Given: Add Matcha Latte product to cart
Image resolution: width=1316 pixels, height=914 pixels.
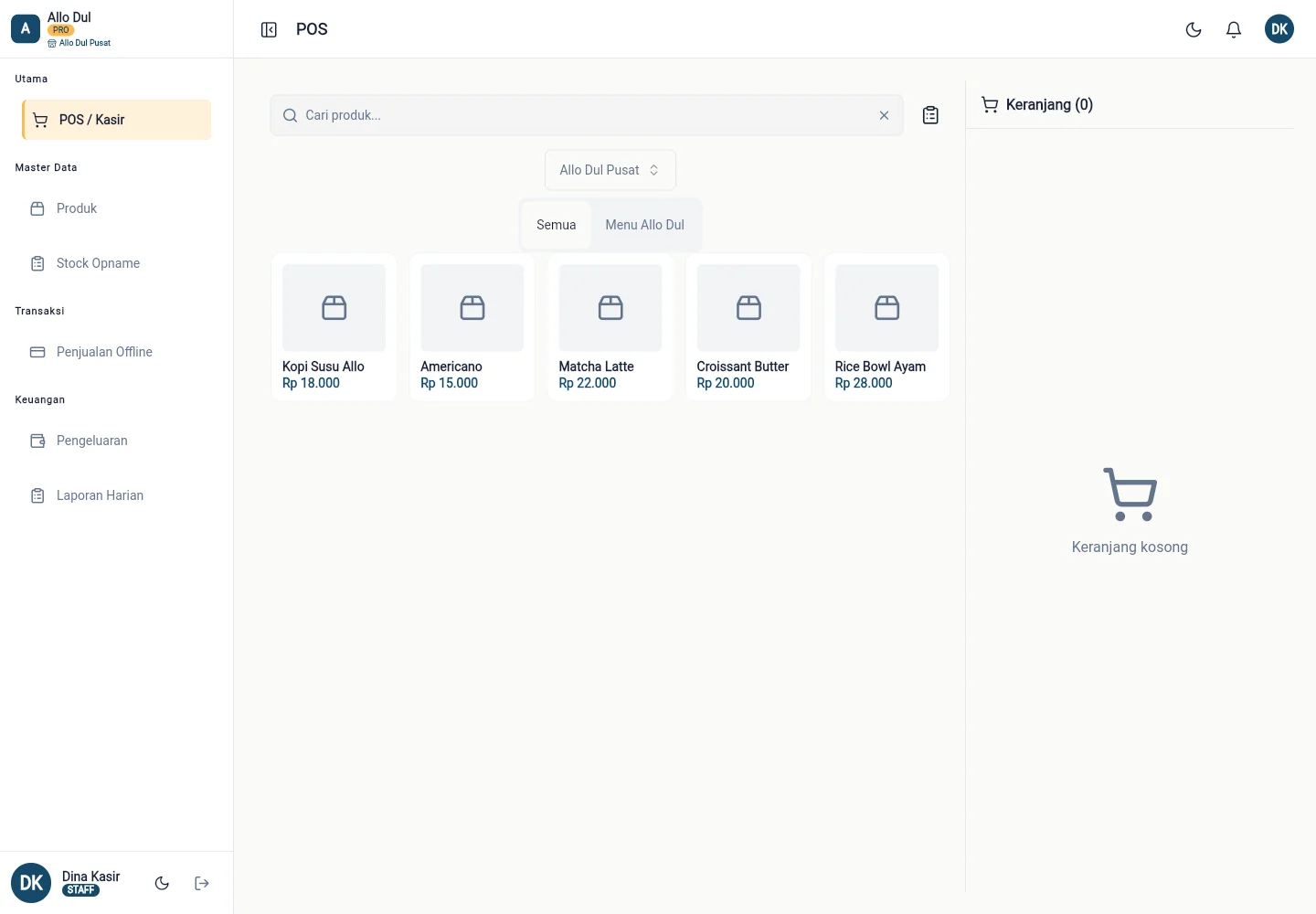Looking at the screenshot, I should point(610,327).
